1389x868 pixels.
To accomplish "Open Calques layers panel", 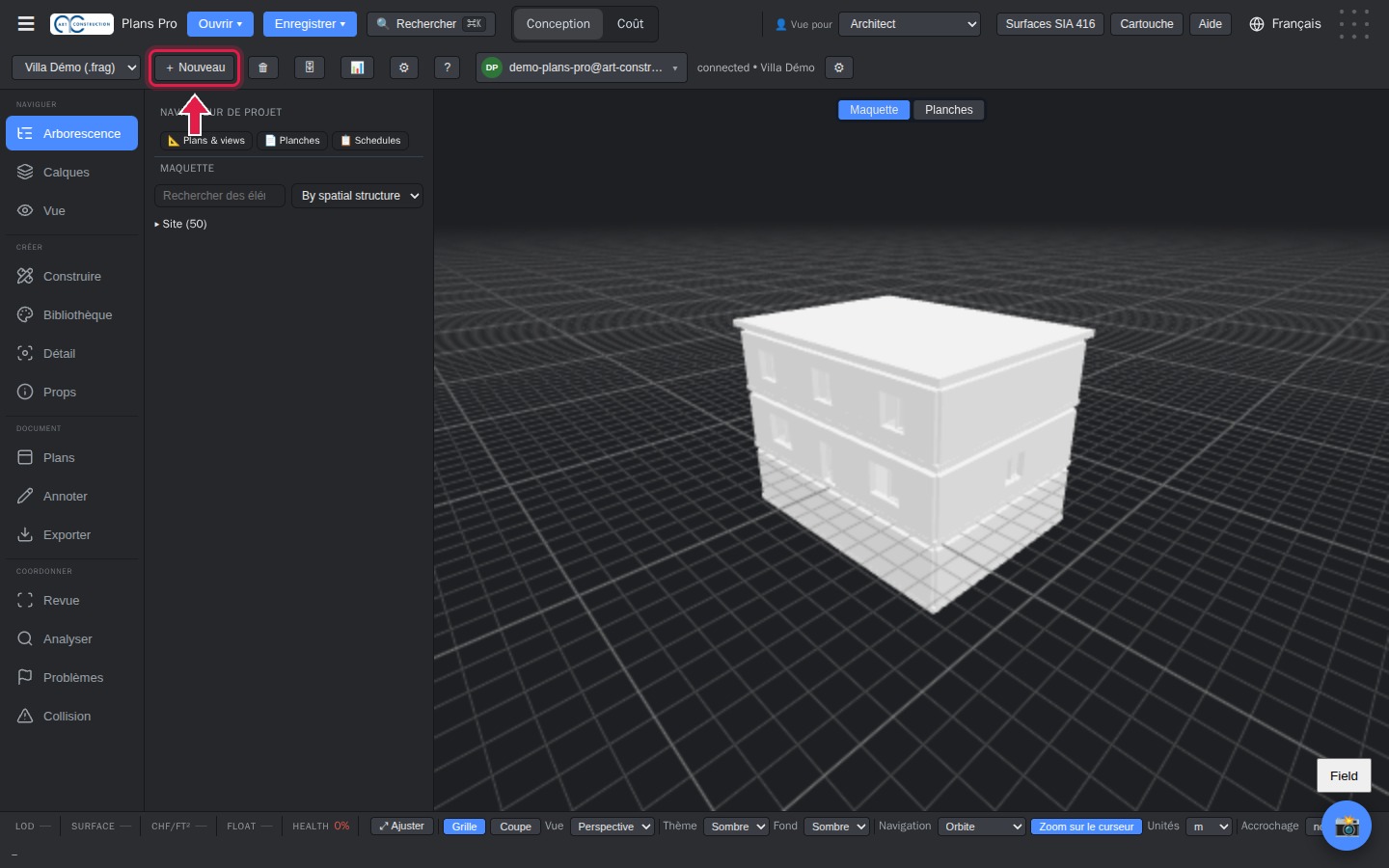I will pos(71,172).
